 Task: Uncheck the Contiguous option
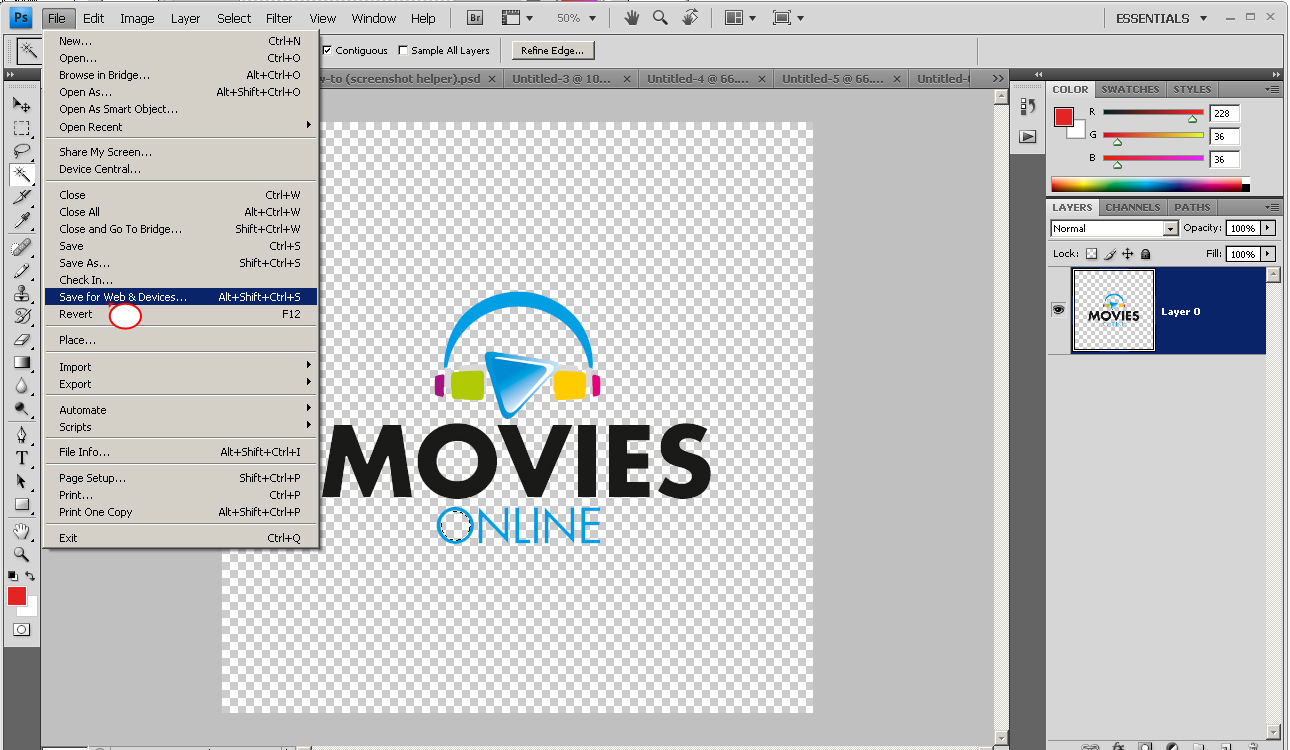coord(327,50)
